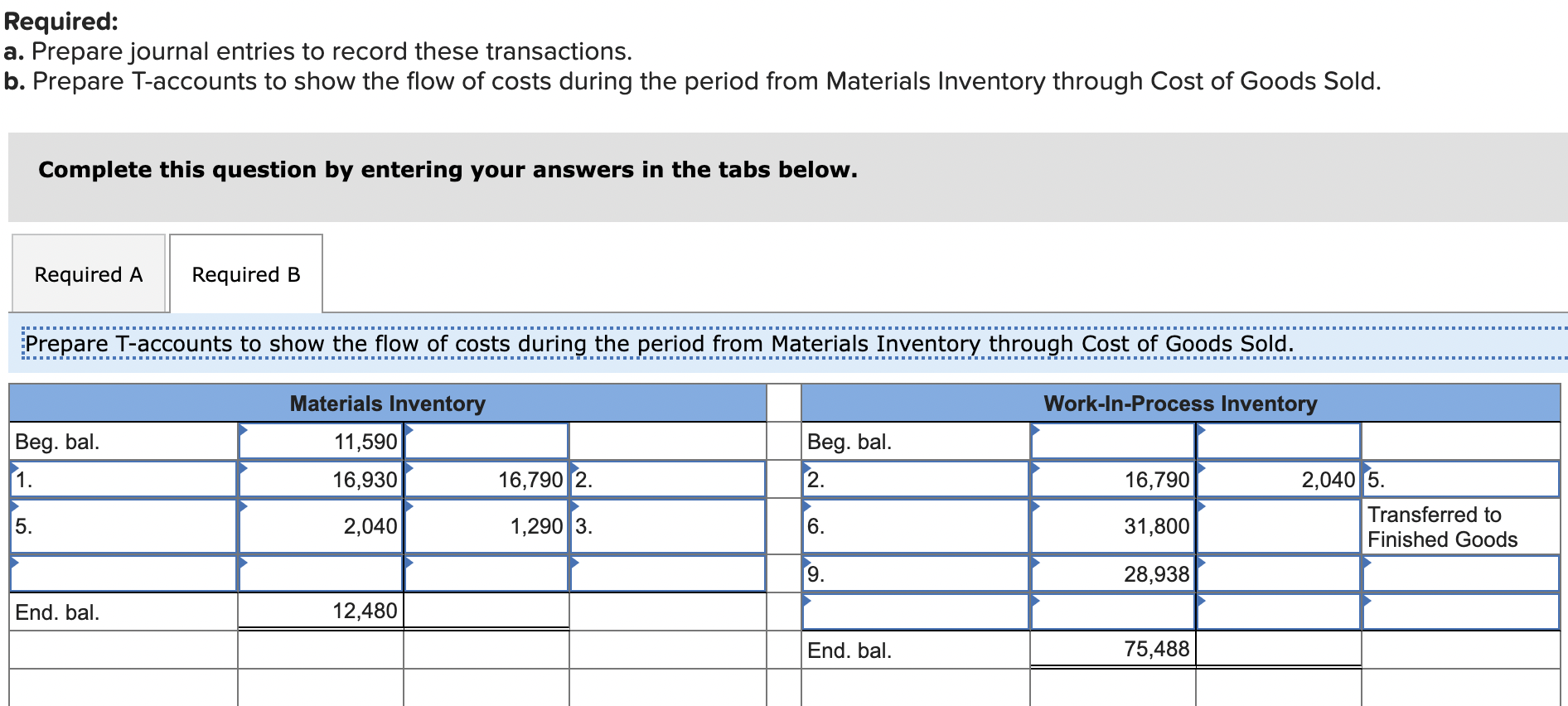Click the Prepare T-accounts instruction banner
Image resolution: width=1568 pixels, height=706 pixels.
click(x=784, y=343)
